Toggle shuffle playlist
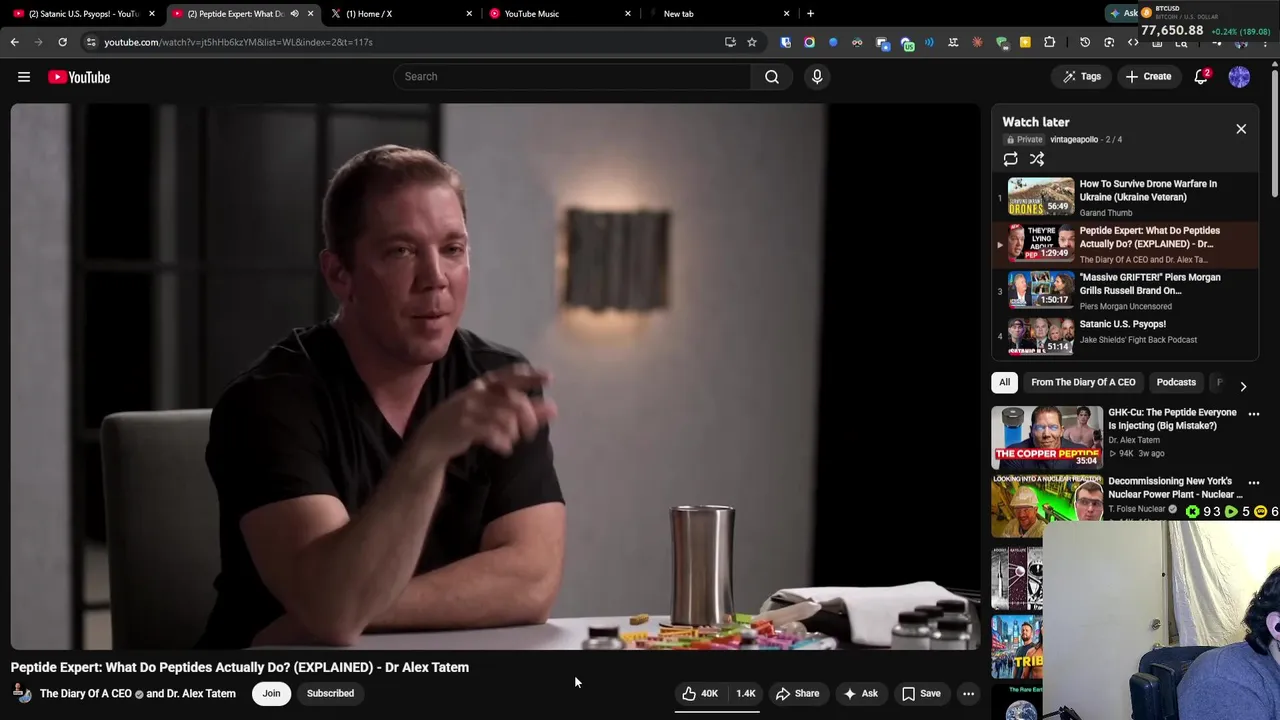Screen dimensions: 1280x720 [x=1037, y=159]
